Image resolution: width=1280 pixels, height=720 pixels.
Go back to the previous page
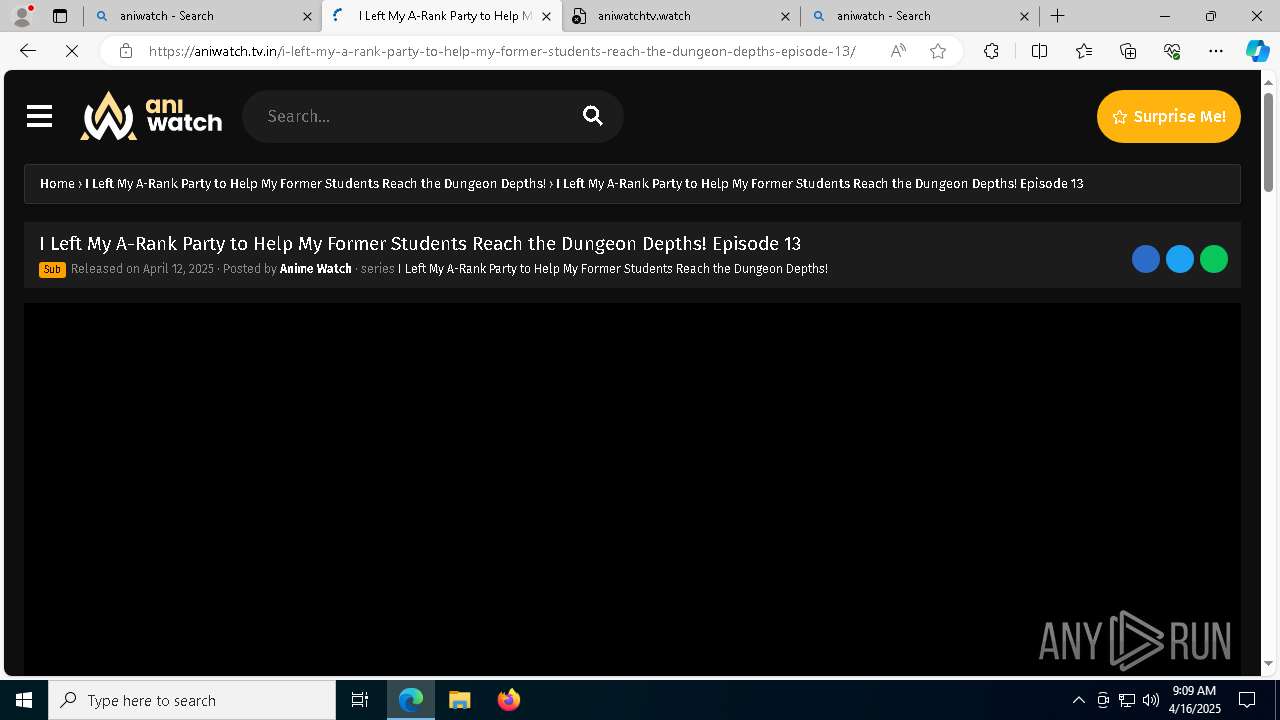(x=28, y=51)
